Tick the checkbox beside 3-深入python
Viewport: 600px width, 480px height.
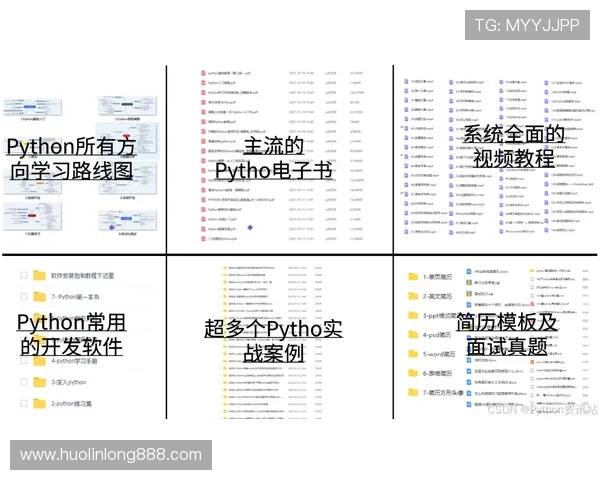(24, 382)
